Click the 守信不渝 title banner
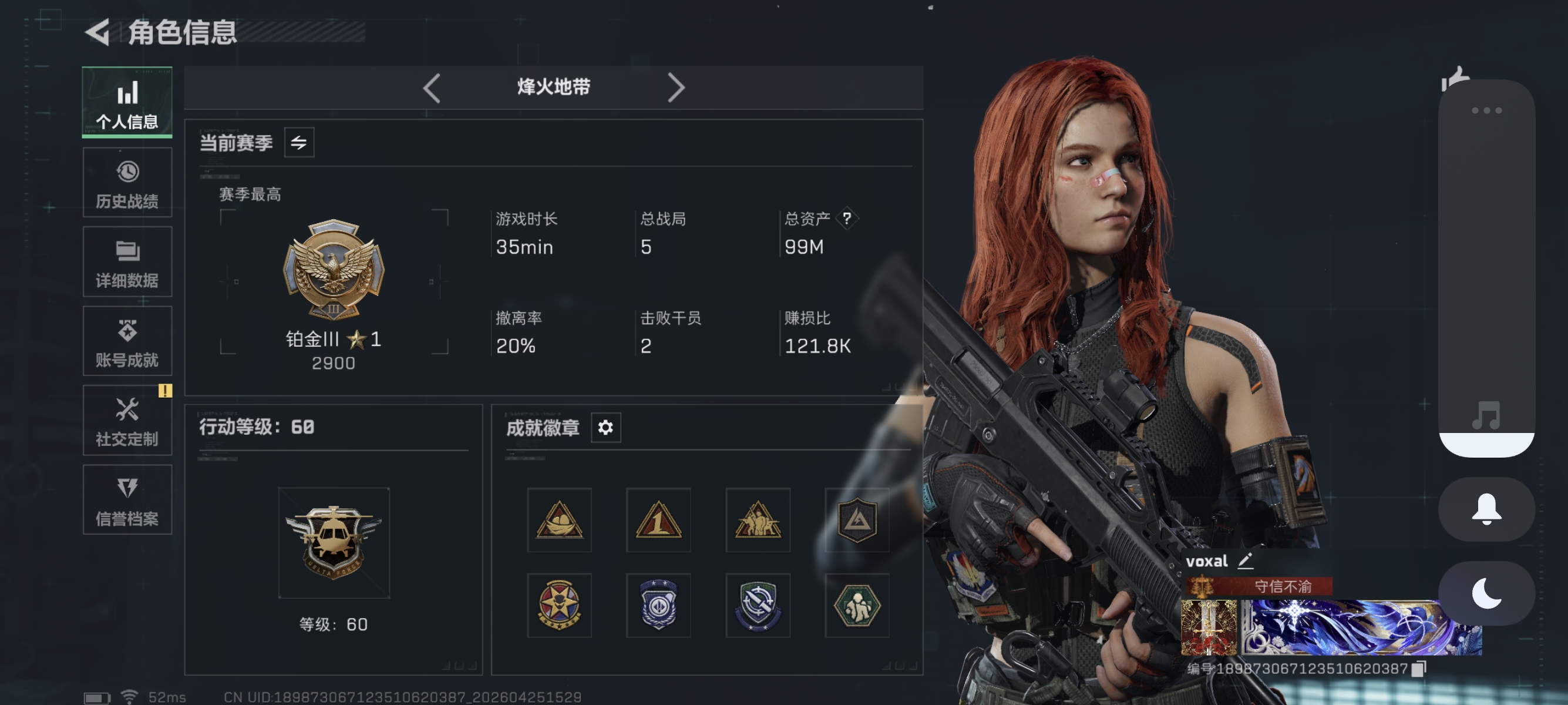Image resolution: width=1568 pixels, height=705 pixels. tap(1259, 586)
